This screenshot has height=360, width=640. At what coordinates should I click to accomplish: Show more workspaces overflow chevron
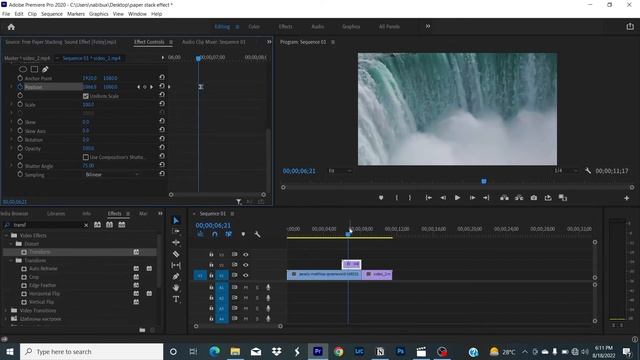(x=427, y=26)
